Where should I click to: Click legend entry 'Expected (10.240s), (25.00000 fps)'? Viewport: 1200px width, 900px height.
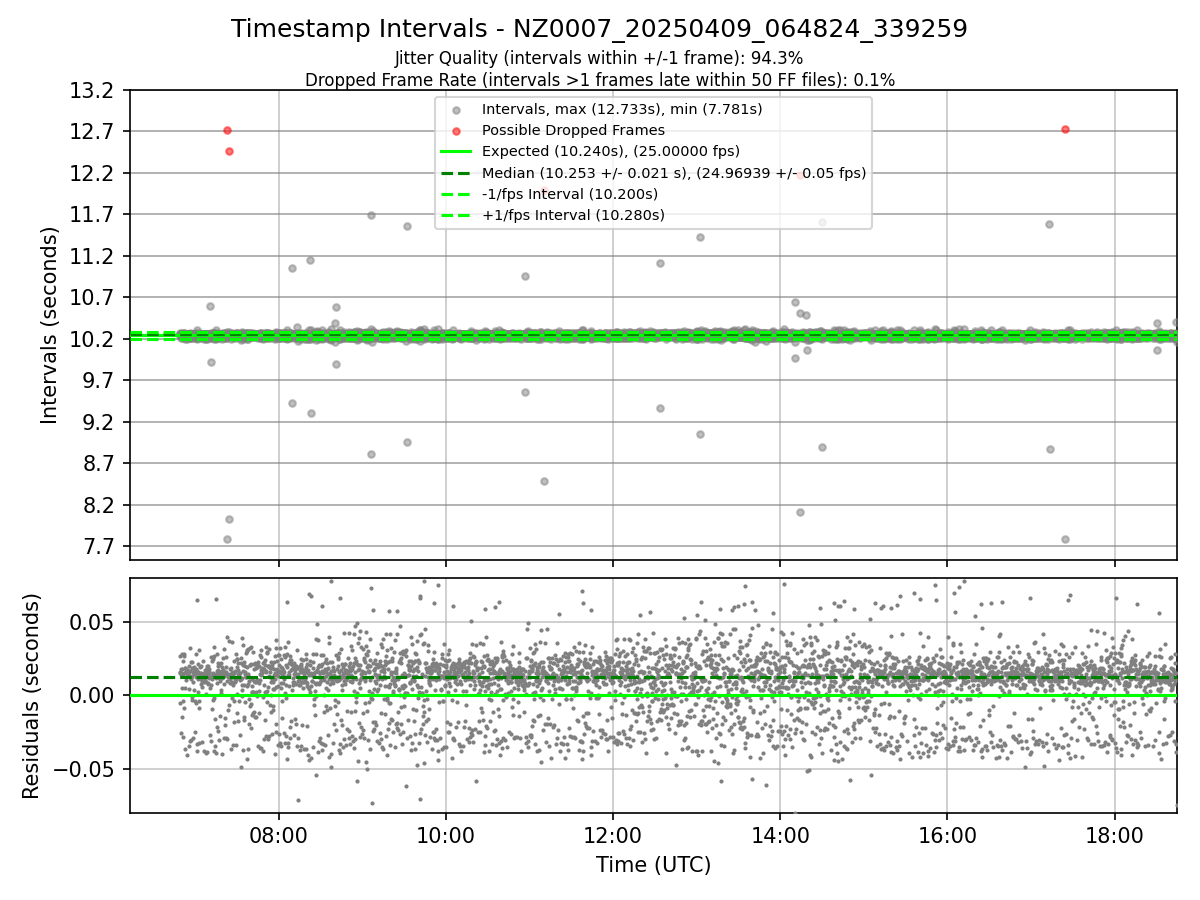(x=611, y=151)
